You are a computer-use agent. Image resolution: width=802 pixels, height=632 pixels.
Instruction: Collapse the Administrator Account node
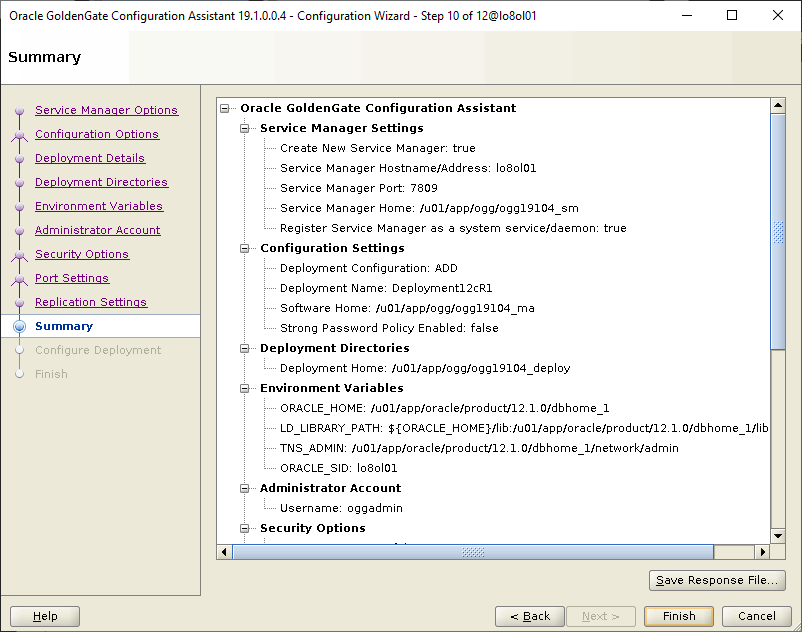pyautogui.click(x=245, y=488)
